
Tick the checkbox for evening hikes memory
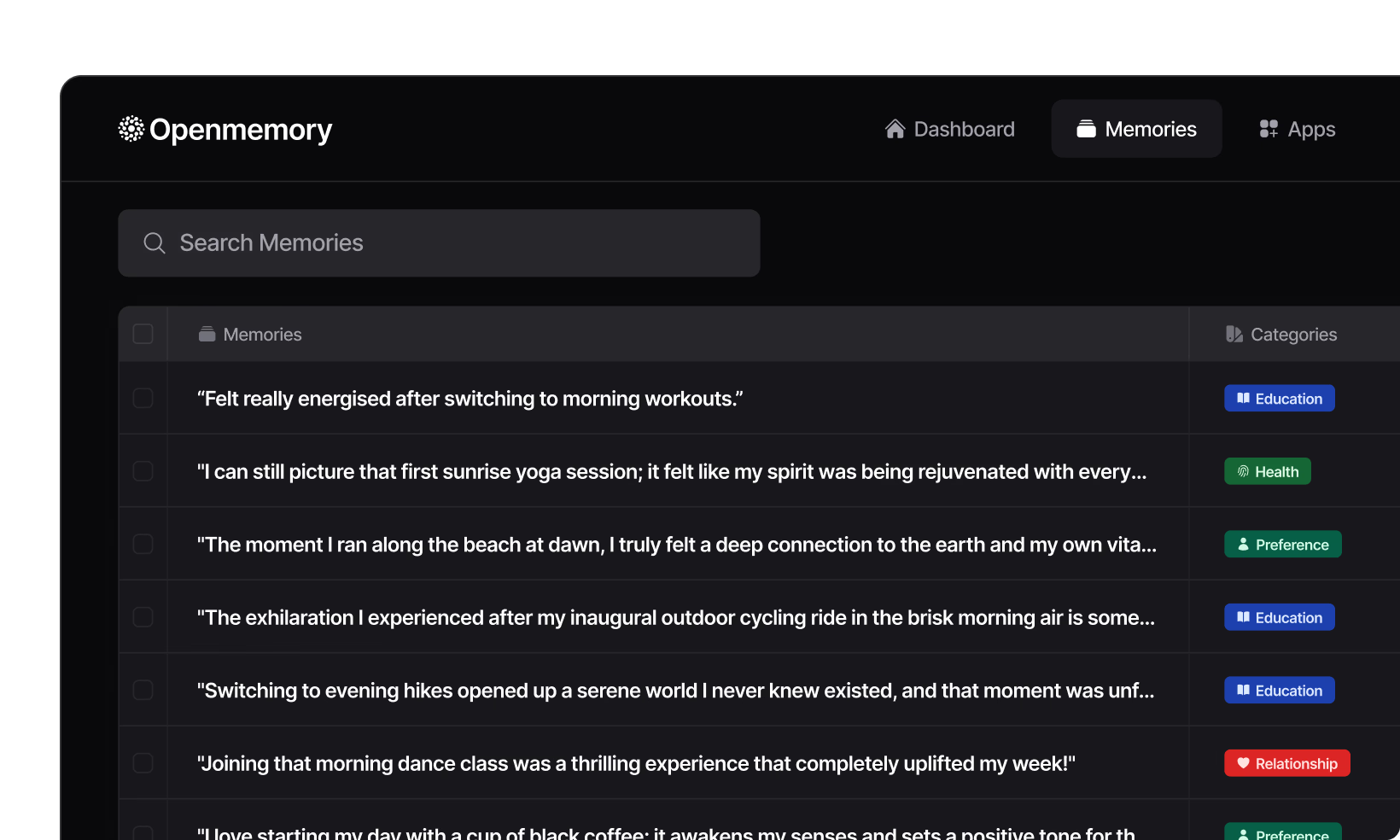143,690
